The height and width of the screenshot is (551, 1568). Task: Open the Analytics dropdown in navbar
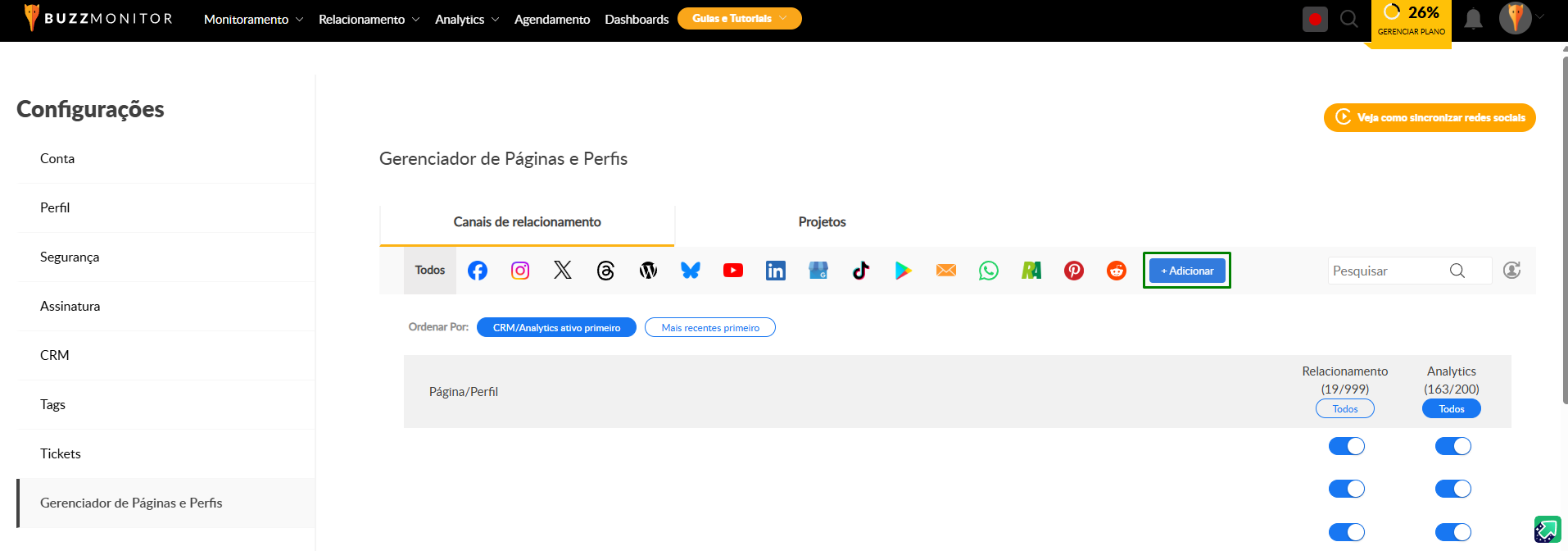tap(466, 19)
